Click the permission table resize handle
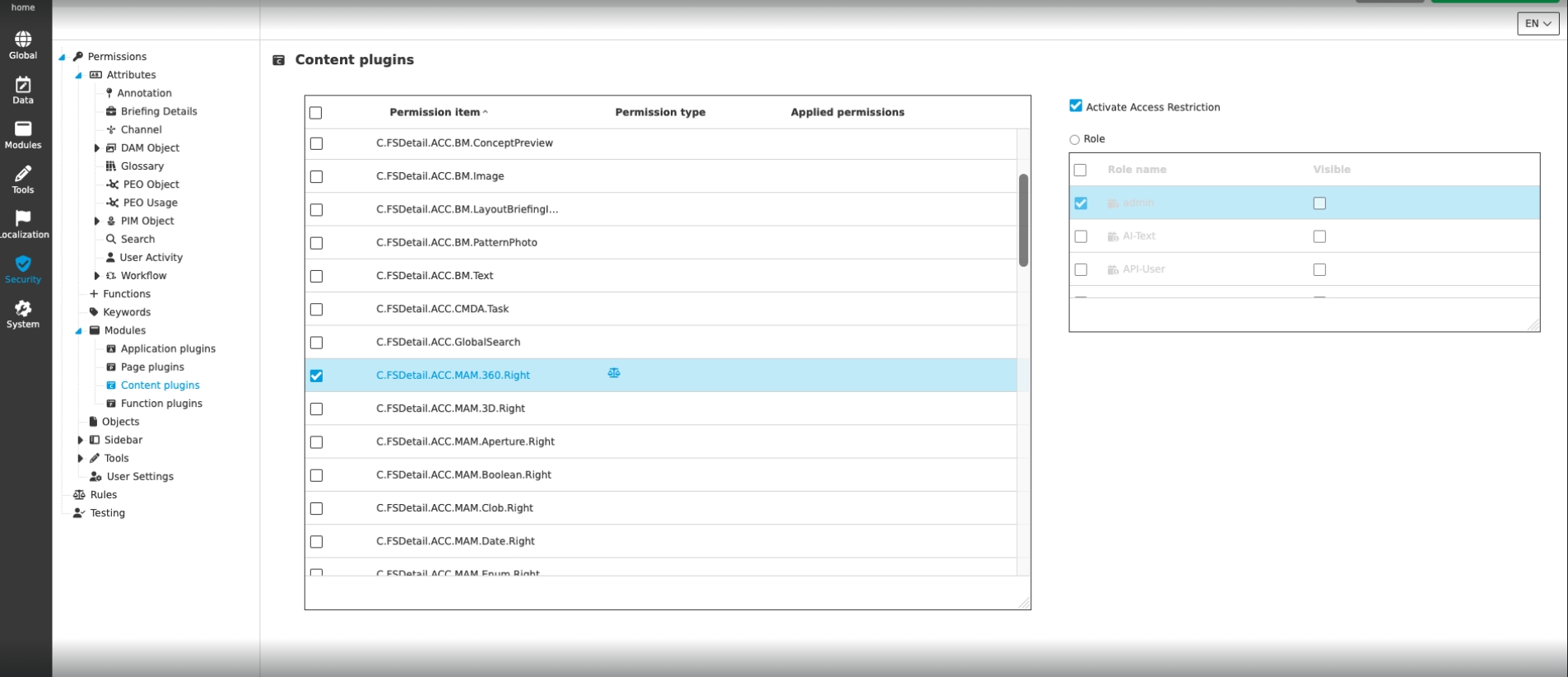Screen dimensions: 1568x677 click(1024, 603)
